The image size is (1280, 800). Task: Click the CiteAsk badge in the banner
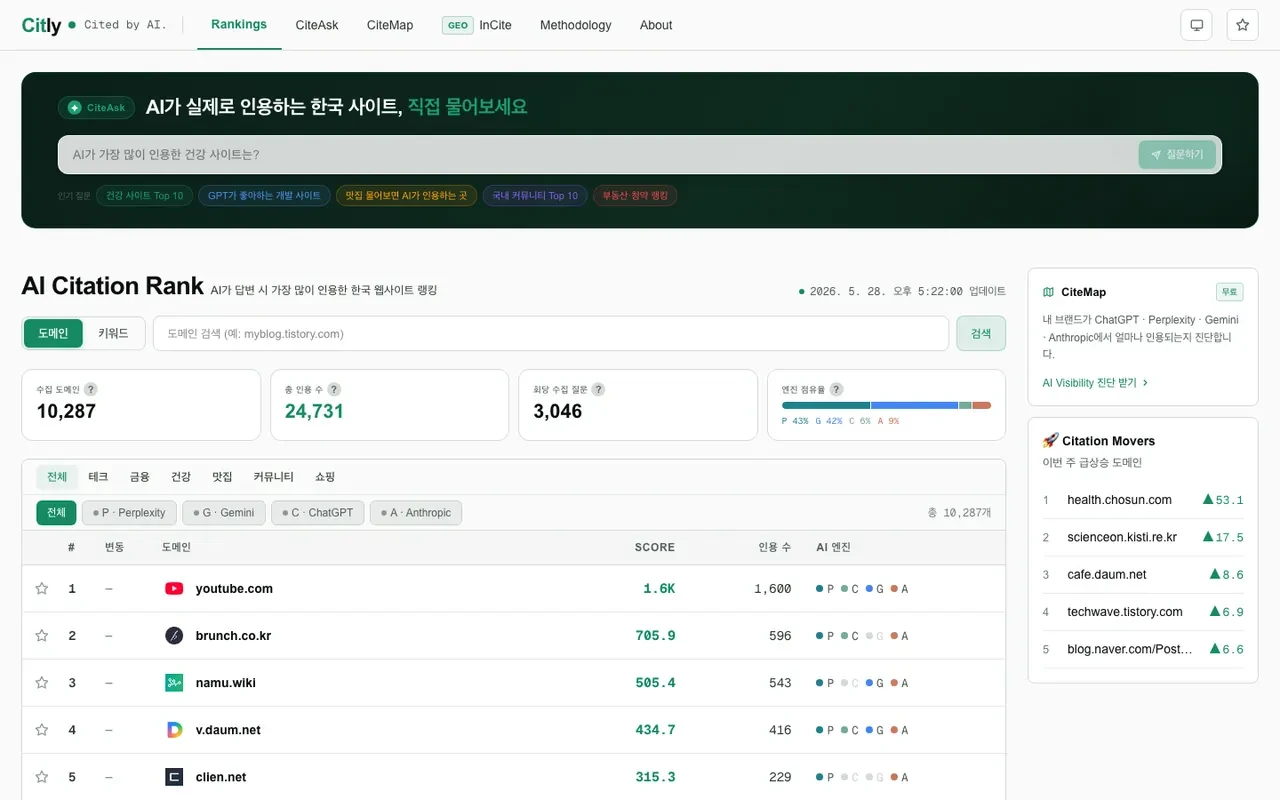(x=97, y=108)
